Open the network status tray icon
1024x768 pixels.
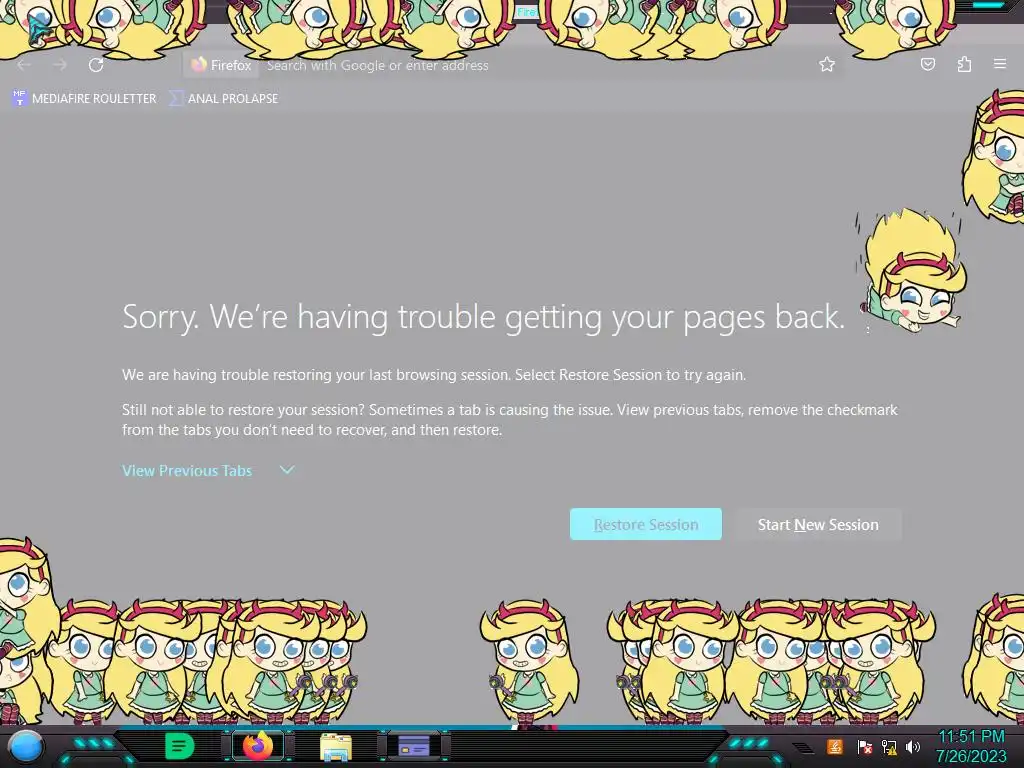[x=888, y=746]
